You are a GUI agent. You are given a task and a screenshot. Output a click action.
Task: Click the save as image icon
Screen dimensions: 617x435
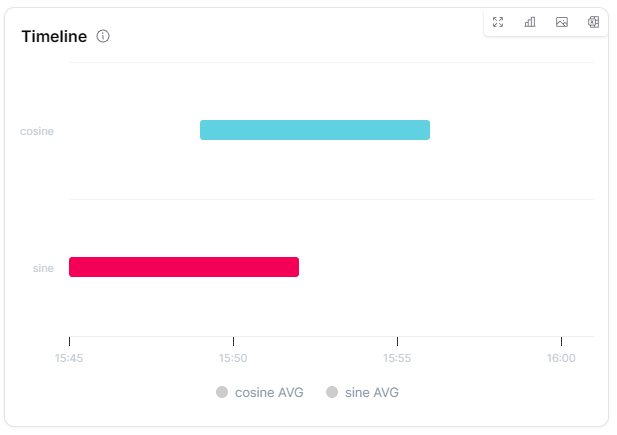562,22
